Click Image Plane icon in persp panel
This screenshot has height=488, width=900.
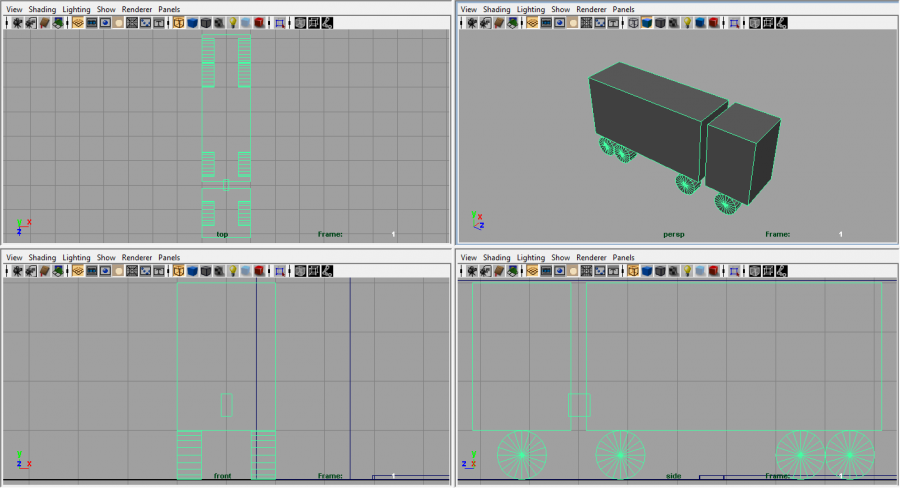click(513, 23)
